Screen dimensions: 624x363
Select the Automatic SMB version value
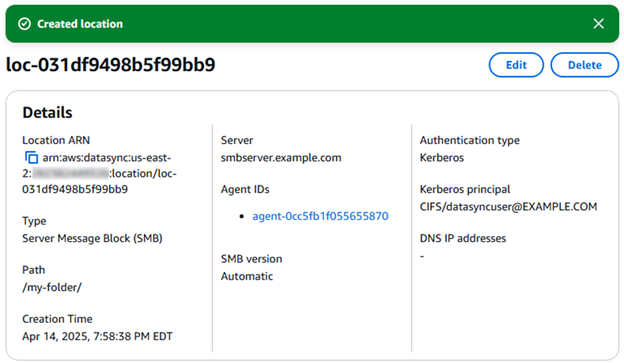[x=247, y=276]
